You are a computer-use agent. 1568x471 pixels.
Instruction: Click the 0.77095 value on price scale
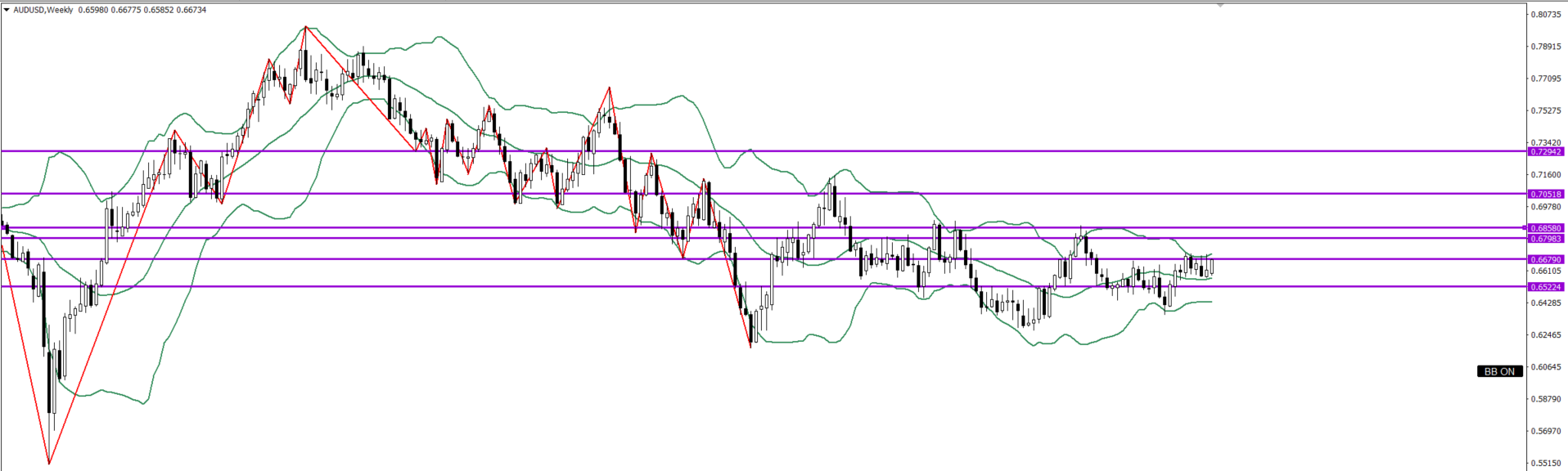pyautogui.click(x=1546, y=78)
